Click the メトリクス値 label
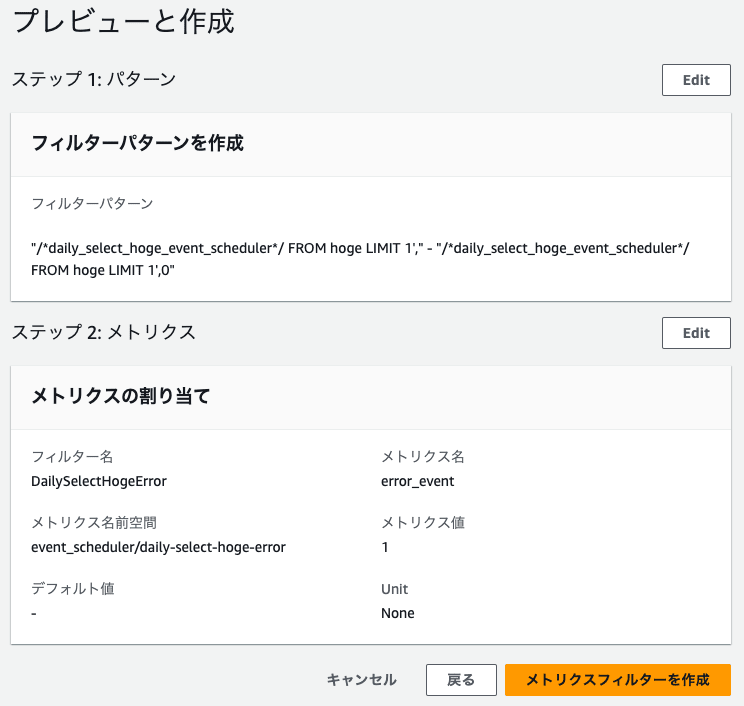The width and height of the screenshot is (744, 706). click(423, 522)
